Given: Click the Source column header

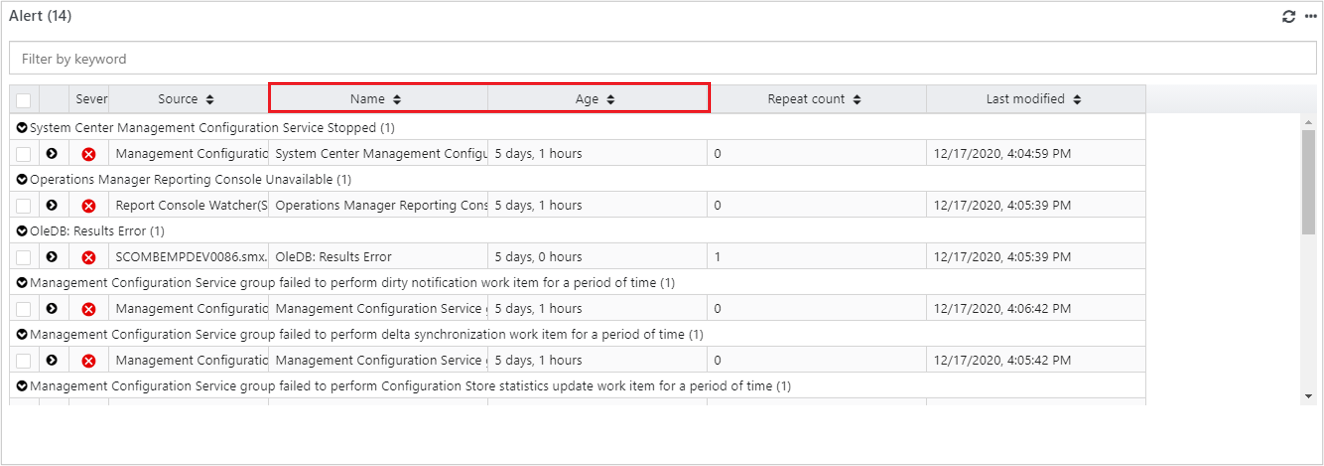Looking at the screenshot, I should pyautogui.click(x=189, y=99).
